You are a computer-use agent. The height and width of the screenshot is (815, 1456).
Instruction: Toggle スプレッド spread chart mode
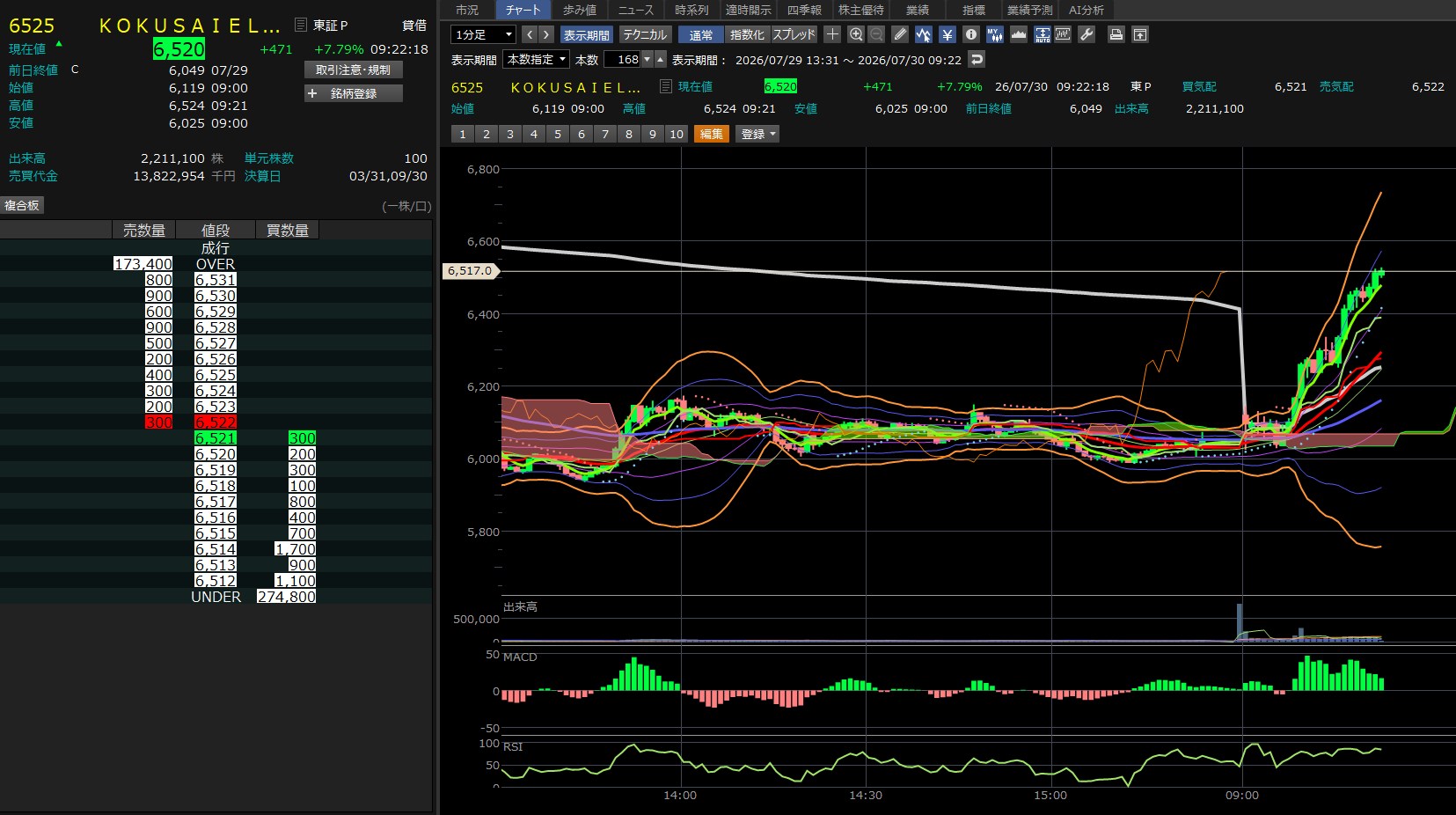(x=794, y=34)
